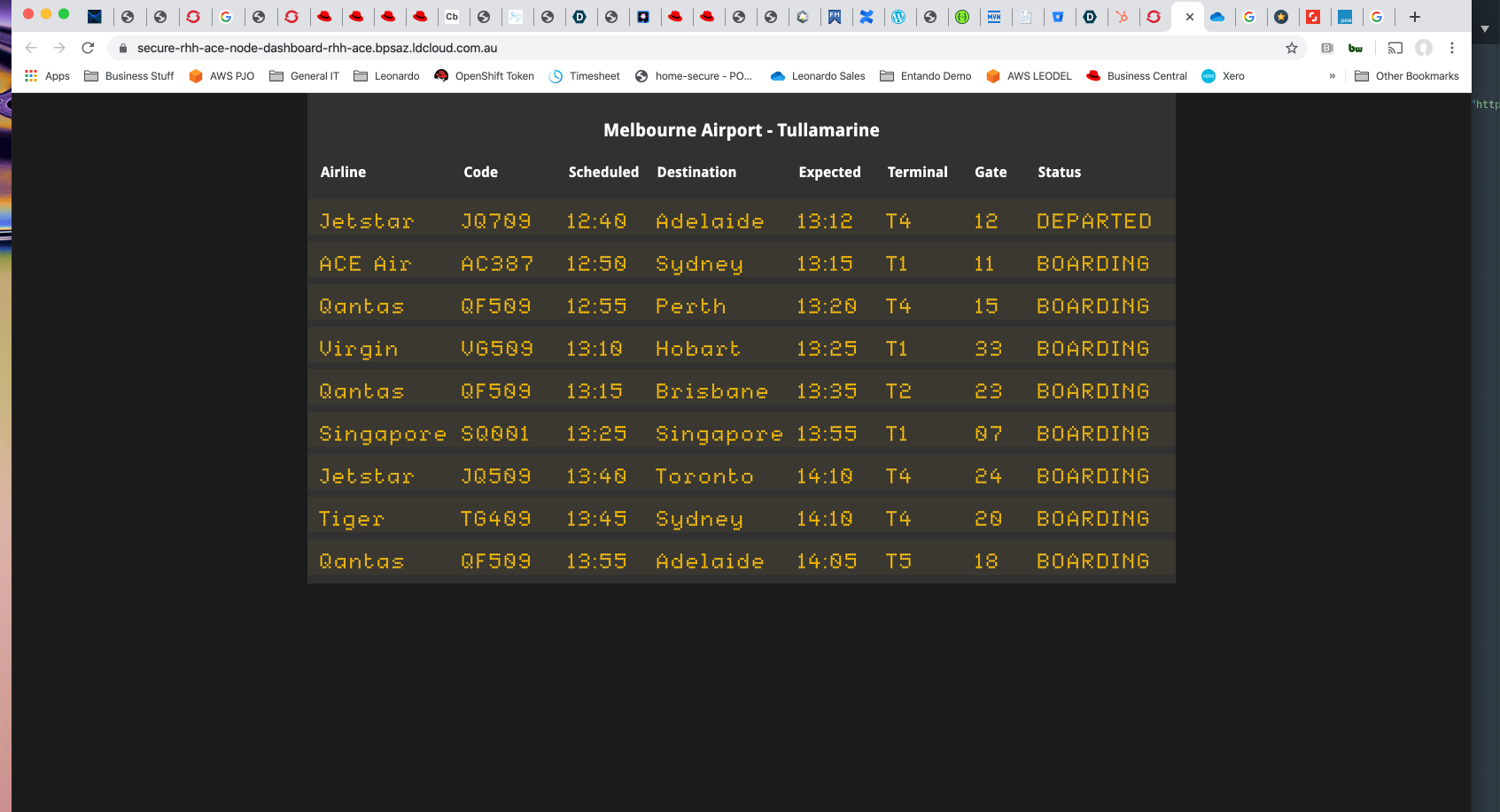The image size is (1500, 812).
Task: Switch to the blue cloud tab
Action: point(1217,17)
